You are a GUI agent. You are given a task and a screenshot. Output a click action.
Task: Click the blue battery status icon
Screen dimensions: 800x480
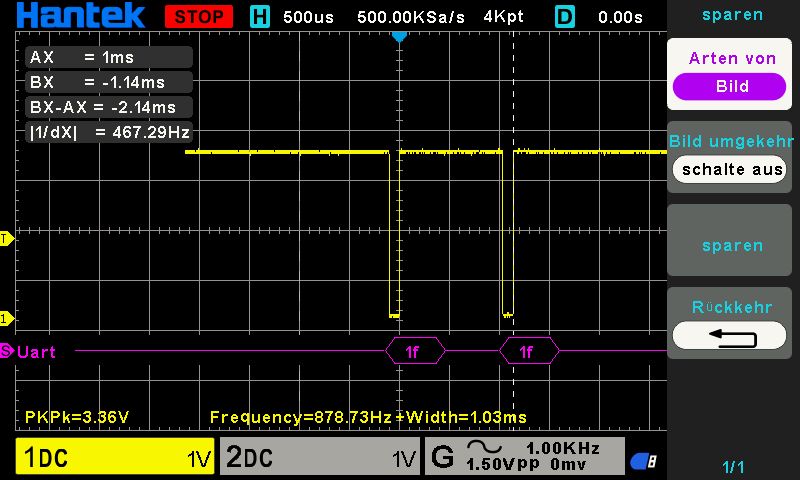coord(644,461)
